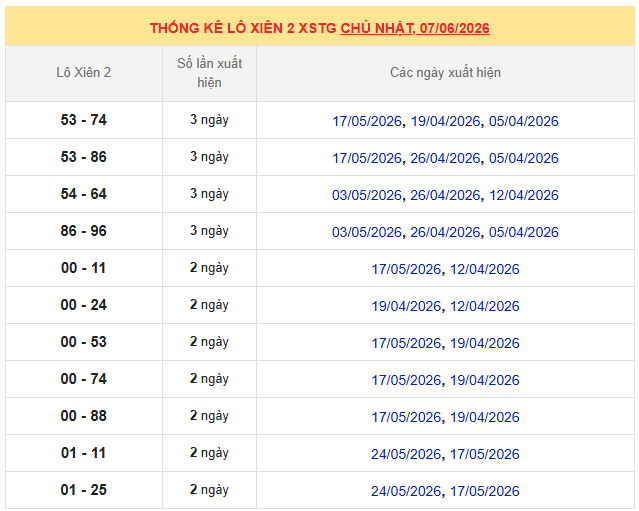Click '2 ngày' in the 00 - 74 row
This screenshot has height=511, width=639.
[209, 379]
